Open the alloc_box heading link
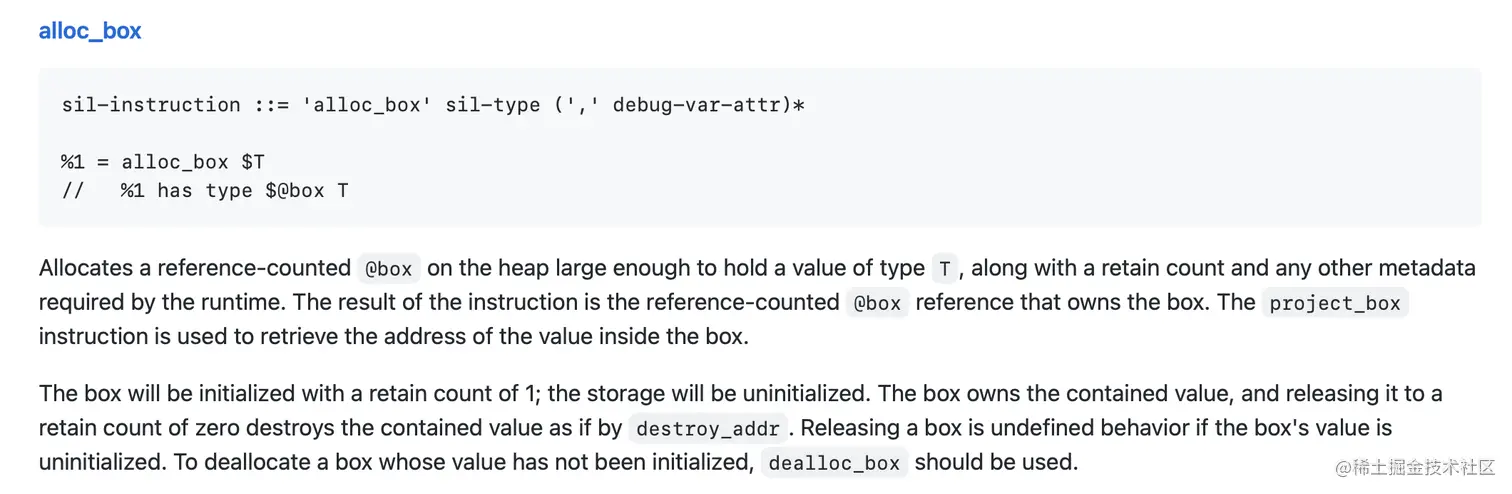Image resolution: width=1512 pixels, height=494 pixels. pos(90,31)
